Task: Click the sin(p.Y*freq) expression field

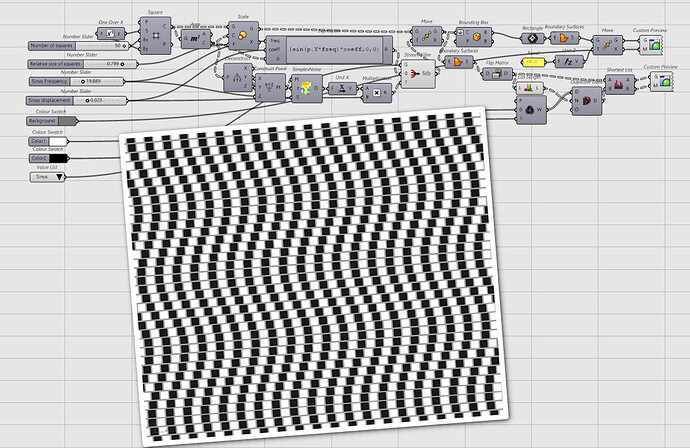Action: point(334,49)
